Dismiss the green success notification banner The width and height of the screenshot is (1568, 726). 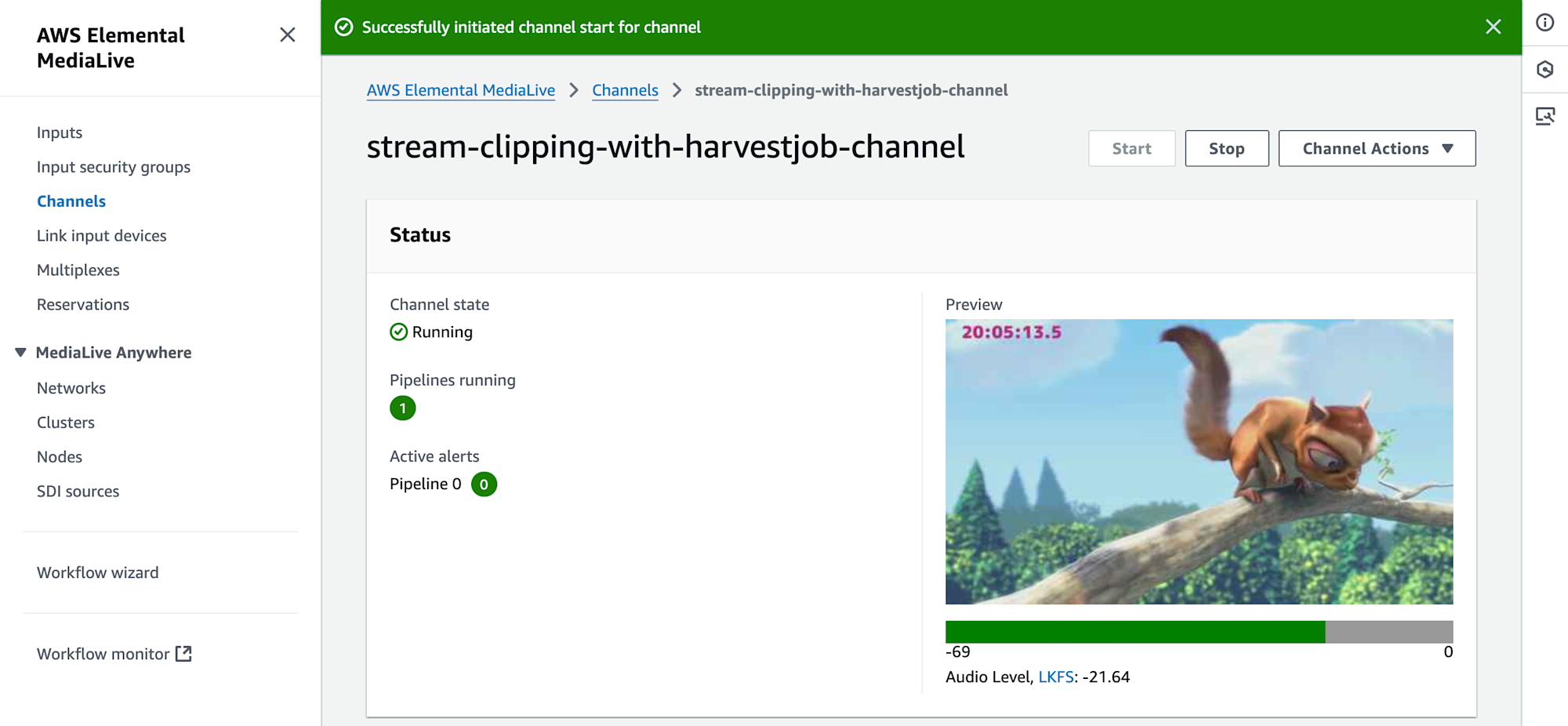click(x=1493, y=27)
